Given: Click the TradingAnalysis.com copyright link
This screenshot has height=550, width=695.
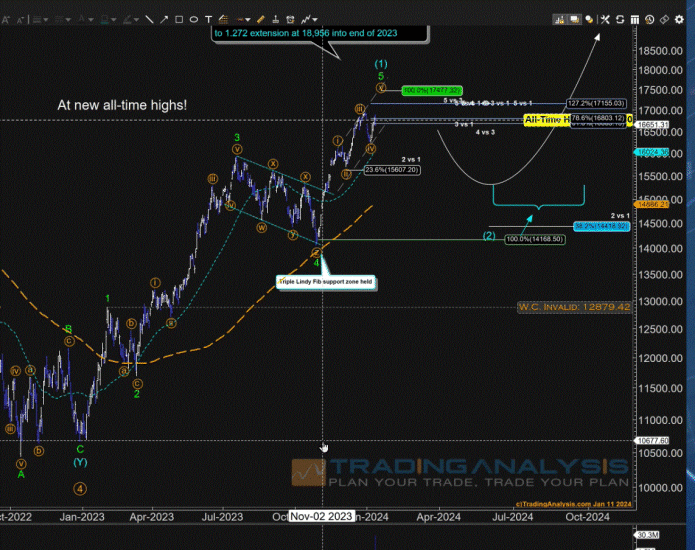Looking at the screenshot, I should (x=571, y=503).
